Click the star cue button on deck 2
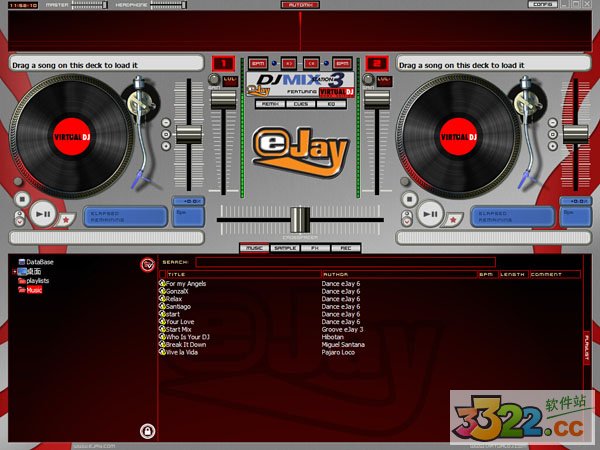The width and height of the screenshot is (600, 450). click(453, 220)
